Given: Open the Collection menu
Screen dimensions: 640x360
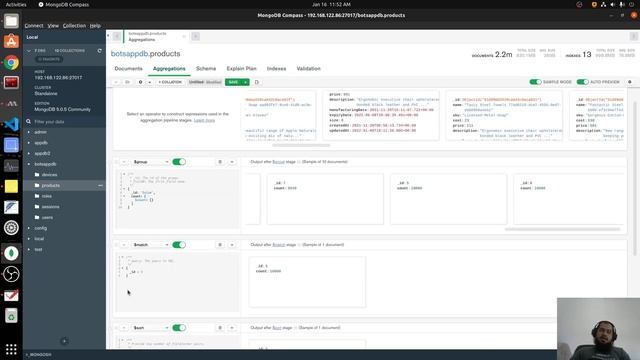Looking at the screenshot, I should click(x=74, y=25).
